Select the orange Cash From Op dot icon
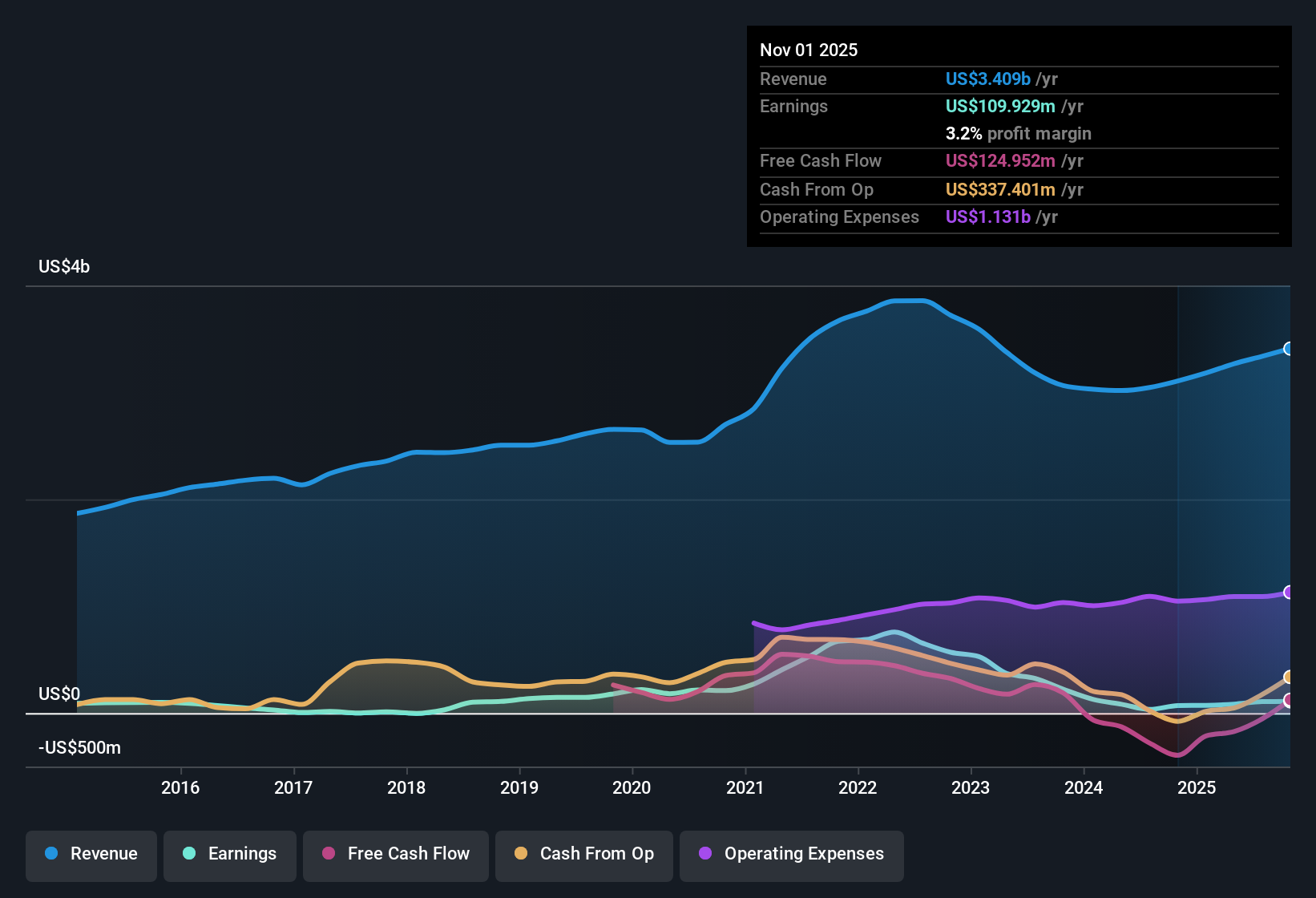Image resolution: width=1316 pixels, height=898 pixels. [x=520, y=854]
